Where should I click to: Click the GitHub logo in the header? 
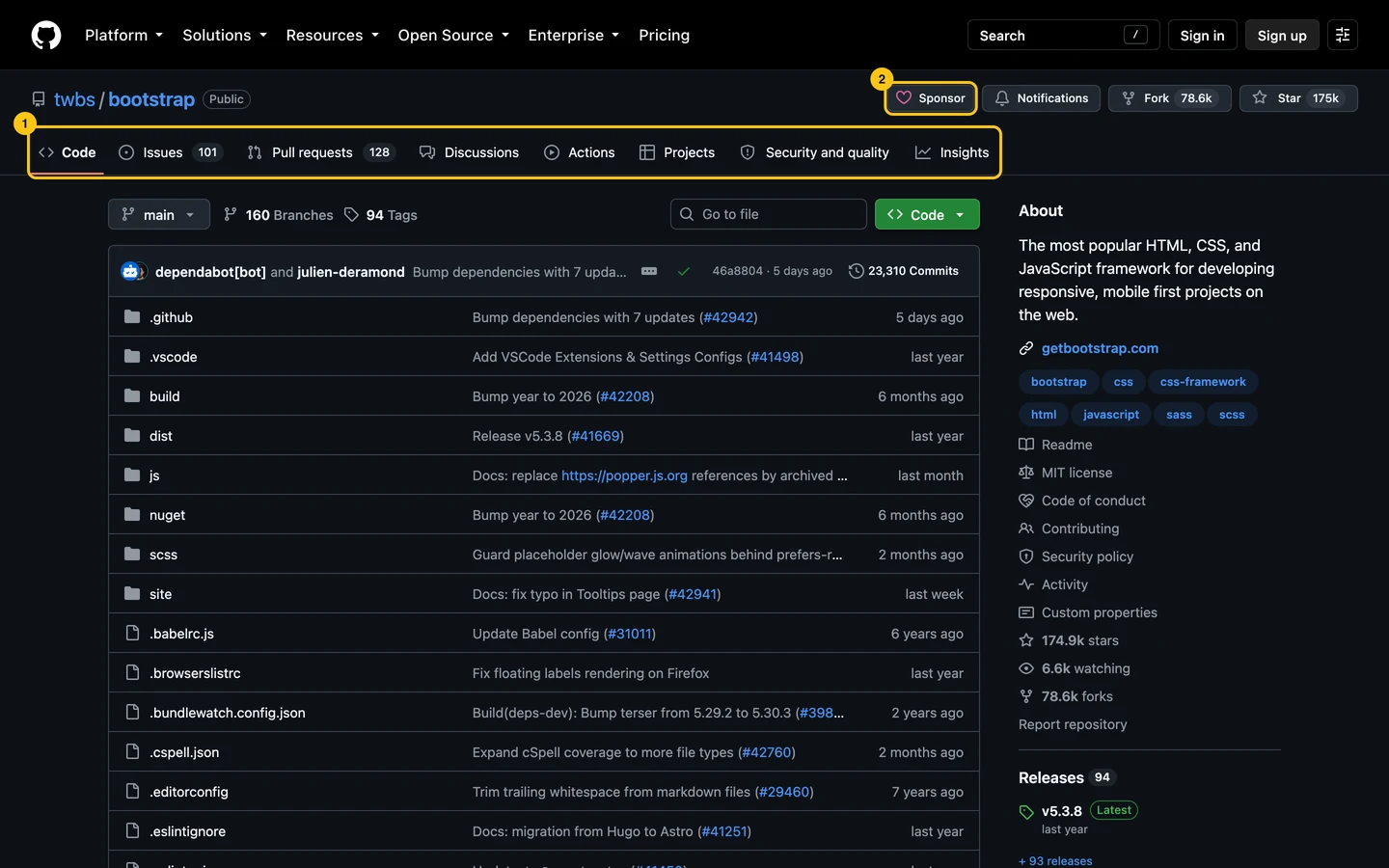point(46,35)
